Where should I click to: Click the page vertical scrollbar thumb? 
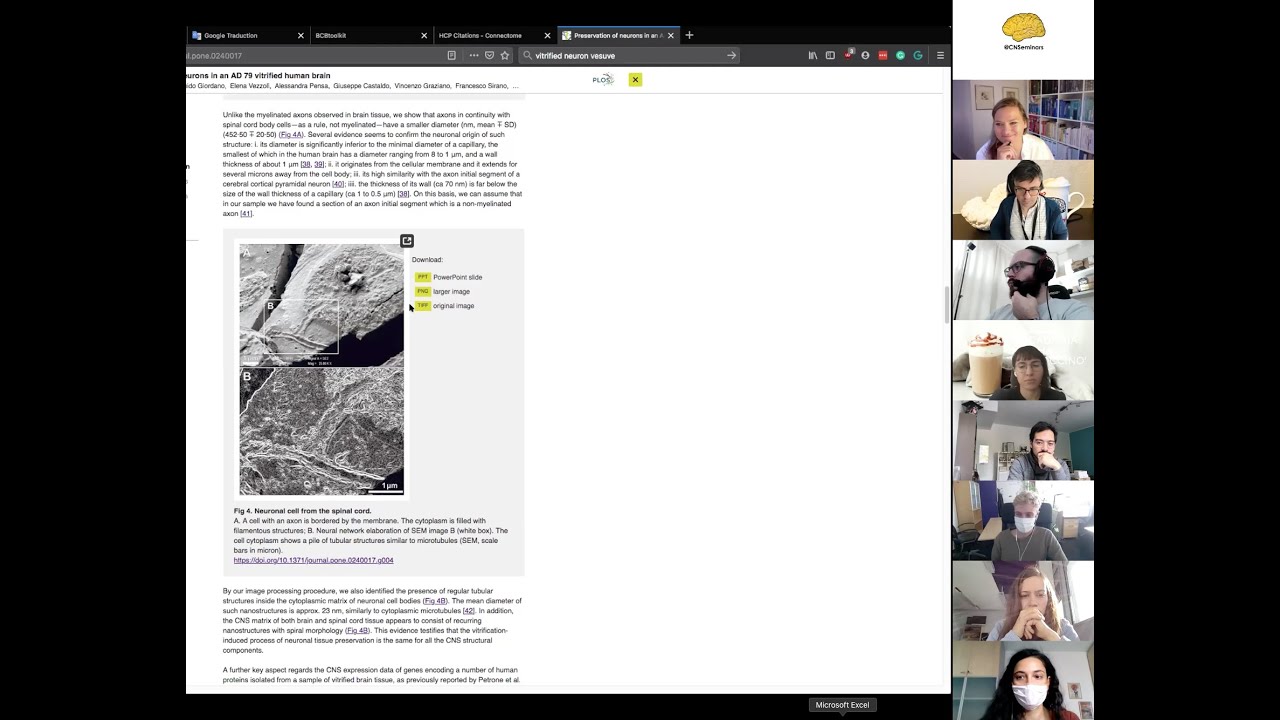pos(946,305)
